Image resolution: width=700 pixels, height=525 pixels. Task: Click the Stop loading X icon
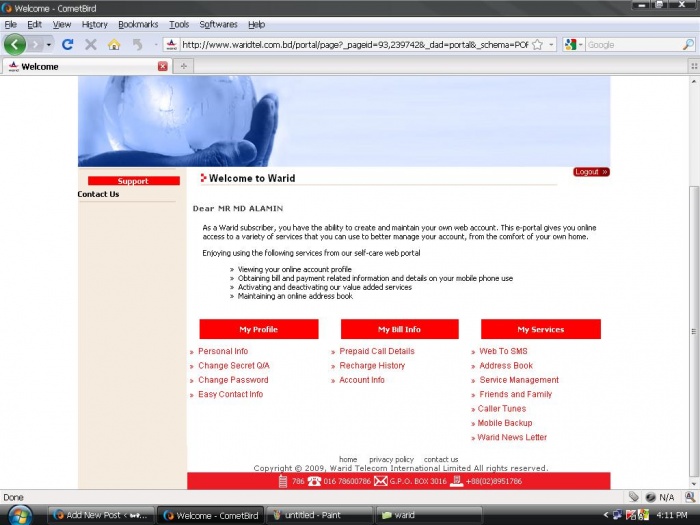coord(91,44)
